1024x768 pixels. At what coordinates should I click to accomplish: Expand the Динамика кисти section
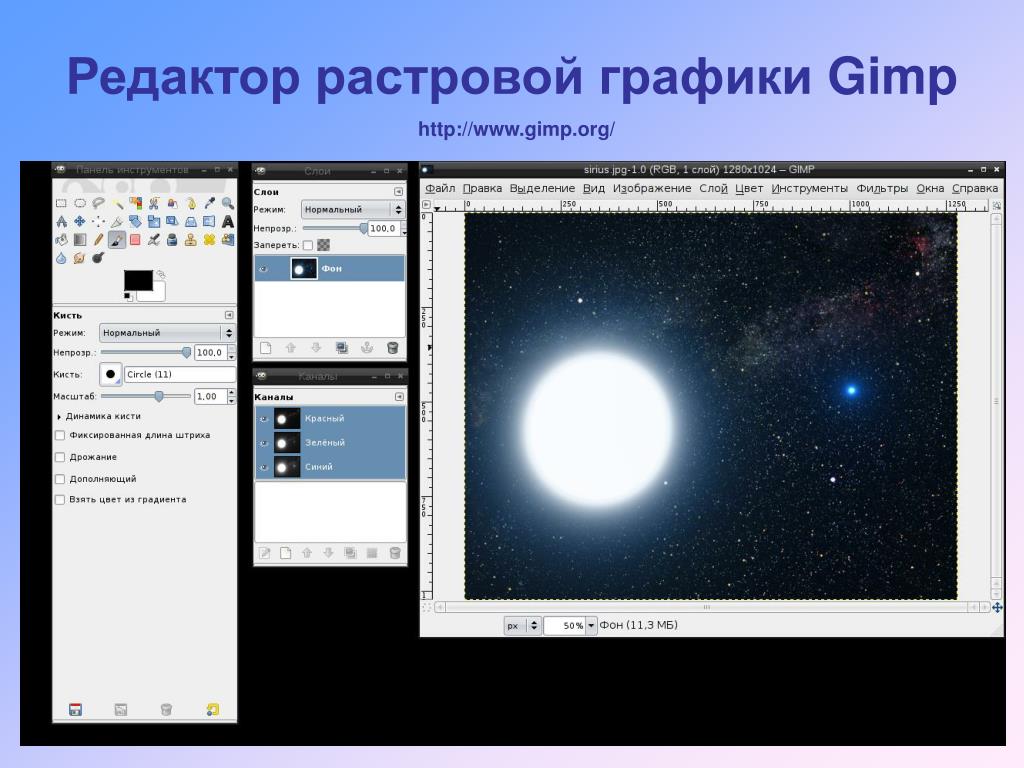pyautogui.click(x=59, y=416)
